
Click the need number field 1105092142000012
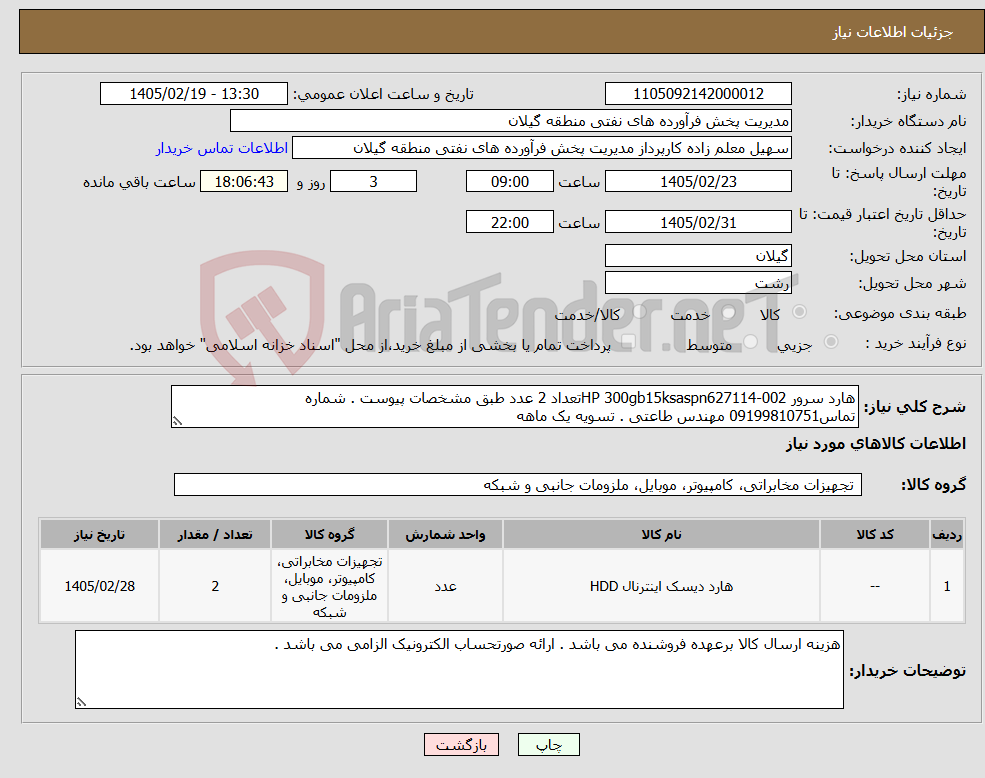point(698,94)
